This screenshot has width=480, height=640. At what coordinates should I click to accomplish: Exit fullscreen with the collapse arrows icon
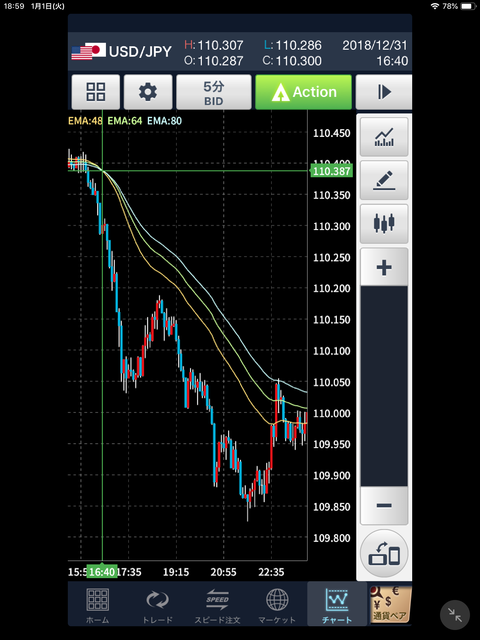tap(455, 615)
